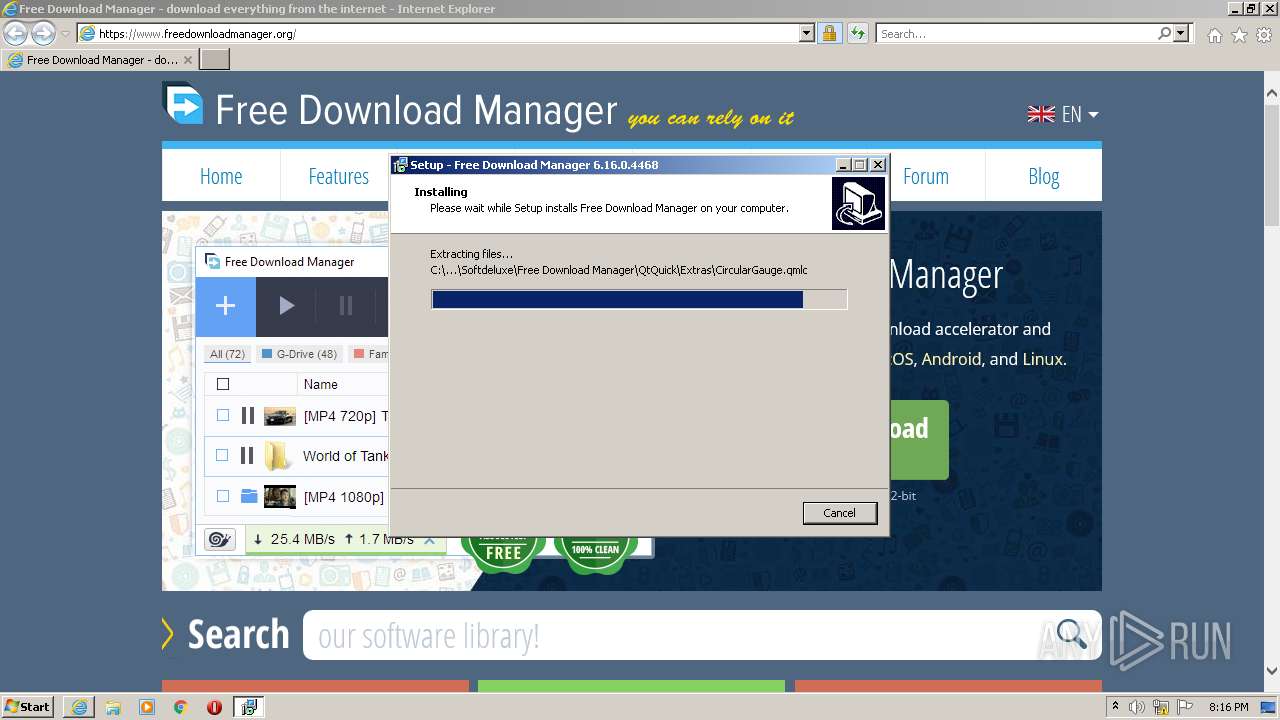Open the address bar autocomplete dropdown
The image size is (1280, 720).
click(807, 33)
